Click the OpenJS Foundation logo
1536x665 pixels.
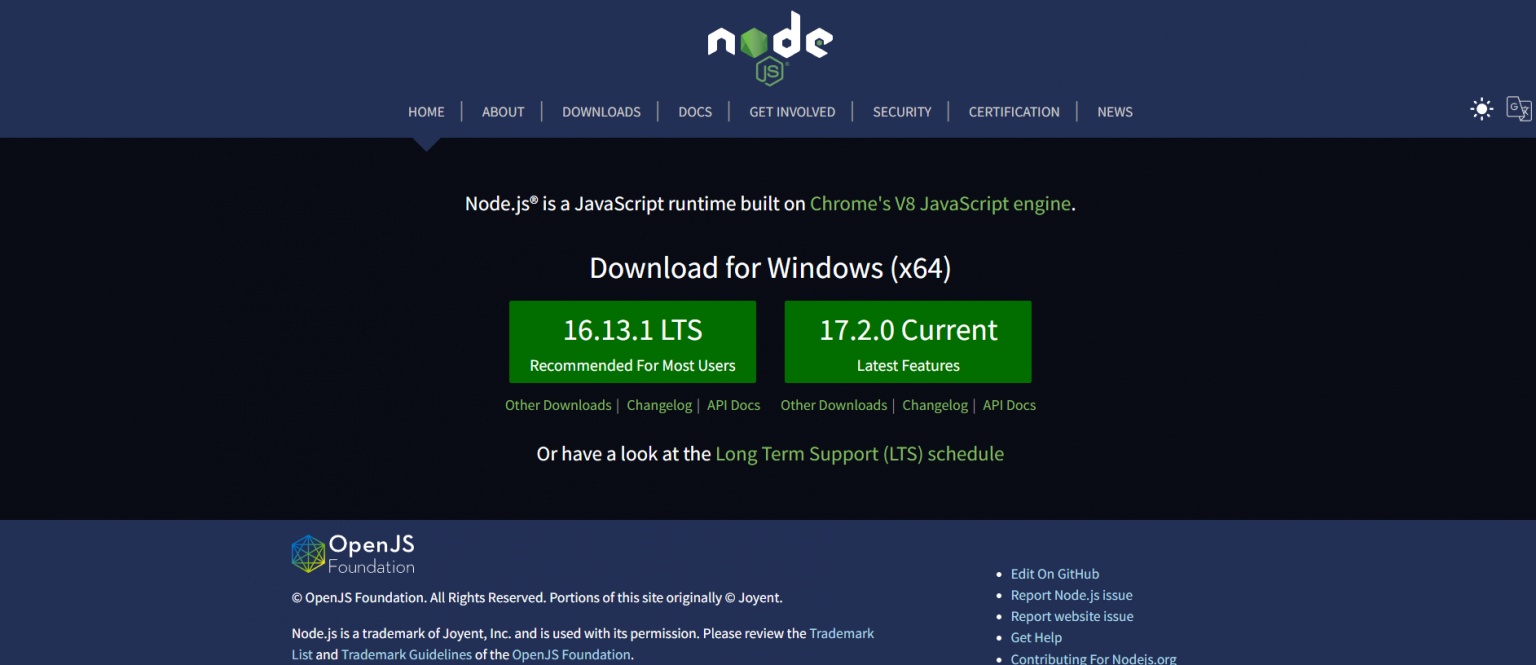pos(353,554)
